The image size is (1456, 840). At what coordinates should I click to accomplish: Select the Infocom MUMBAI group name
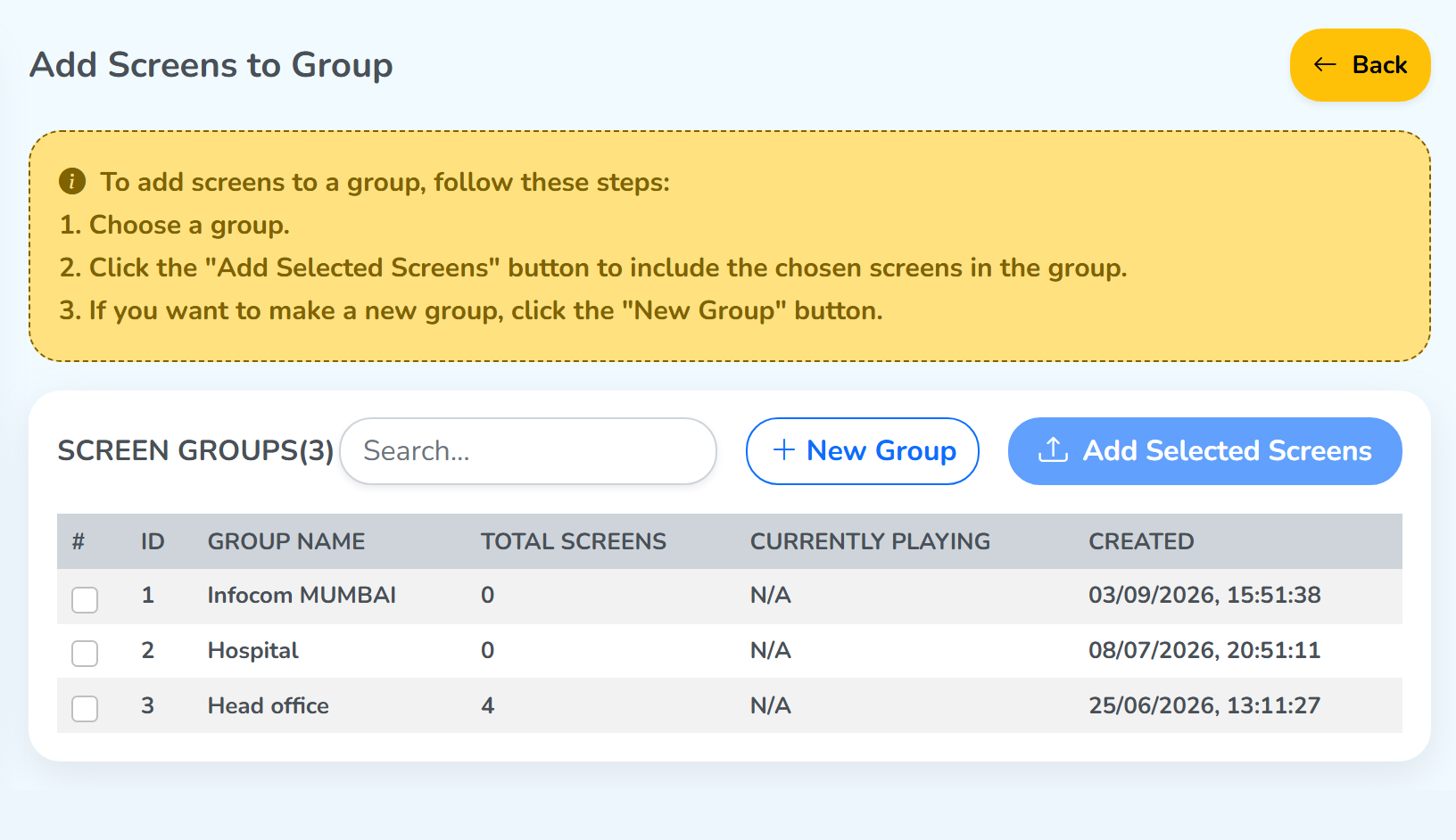click(302, 595)
